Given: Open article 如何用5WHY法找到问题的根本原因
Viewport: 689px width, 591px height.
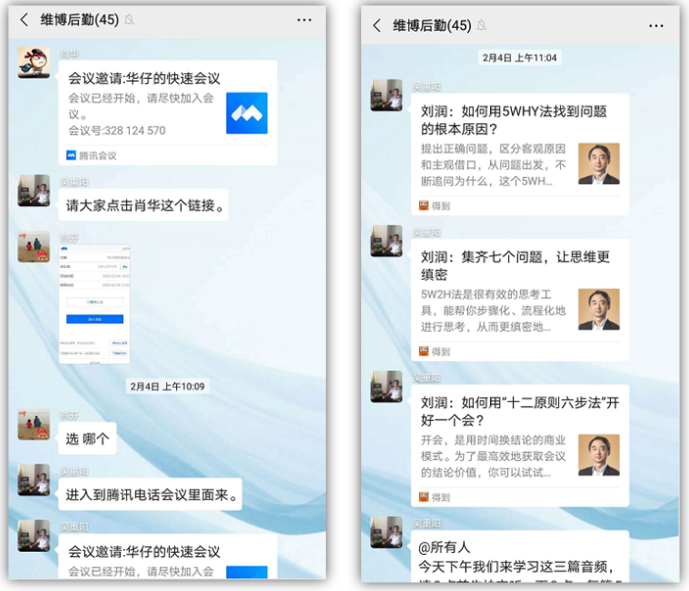Looking at the screenshot, I should coord(520,154).
